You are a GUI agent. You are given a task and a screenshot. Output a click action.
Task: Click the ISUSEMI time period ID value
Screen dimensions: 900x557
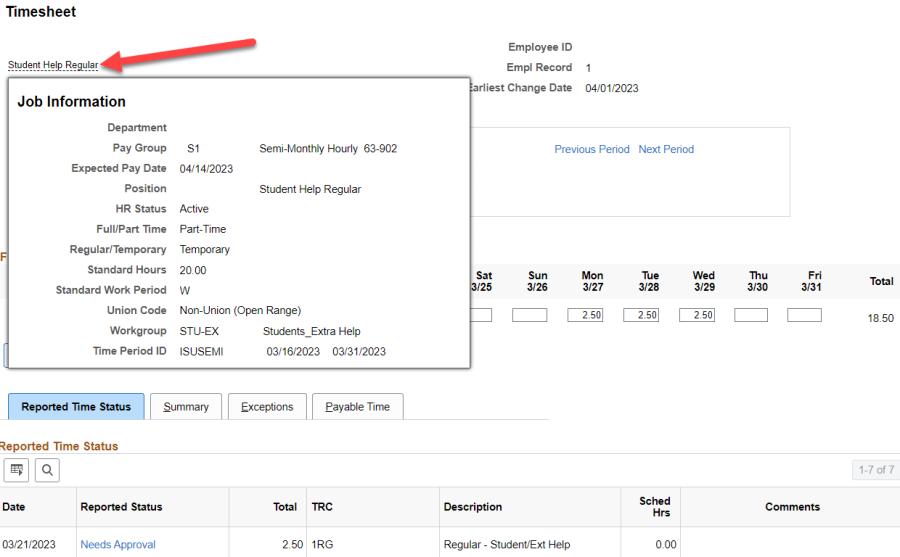[201, 351]
